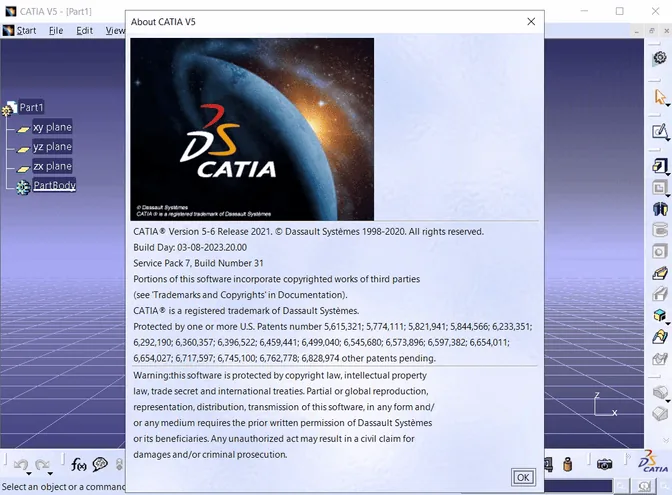Click the 'Portions of this software incorporate' line

tap(276, 279)
